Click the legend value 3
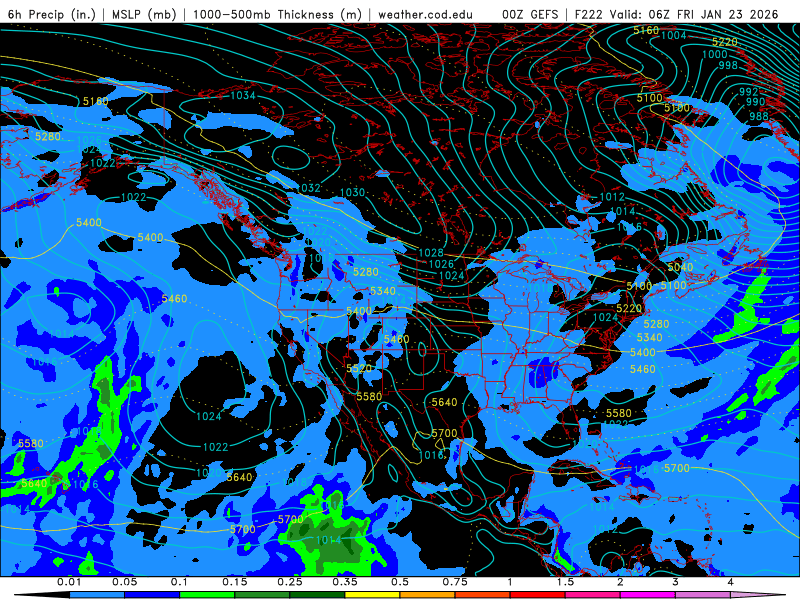The image size is (800, 600). click(x=676, y=582)
